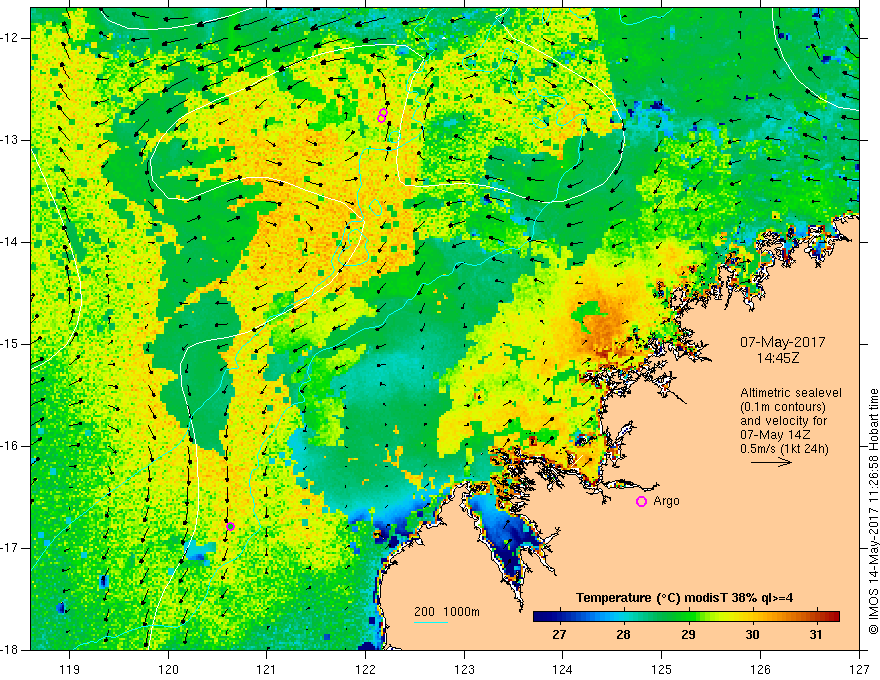Click the 'Temperature (°C) modisT 38% ql>=4' title

click(x=684, y=598)
